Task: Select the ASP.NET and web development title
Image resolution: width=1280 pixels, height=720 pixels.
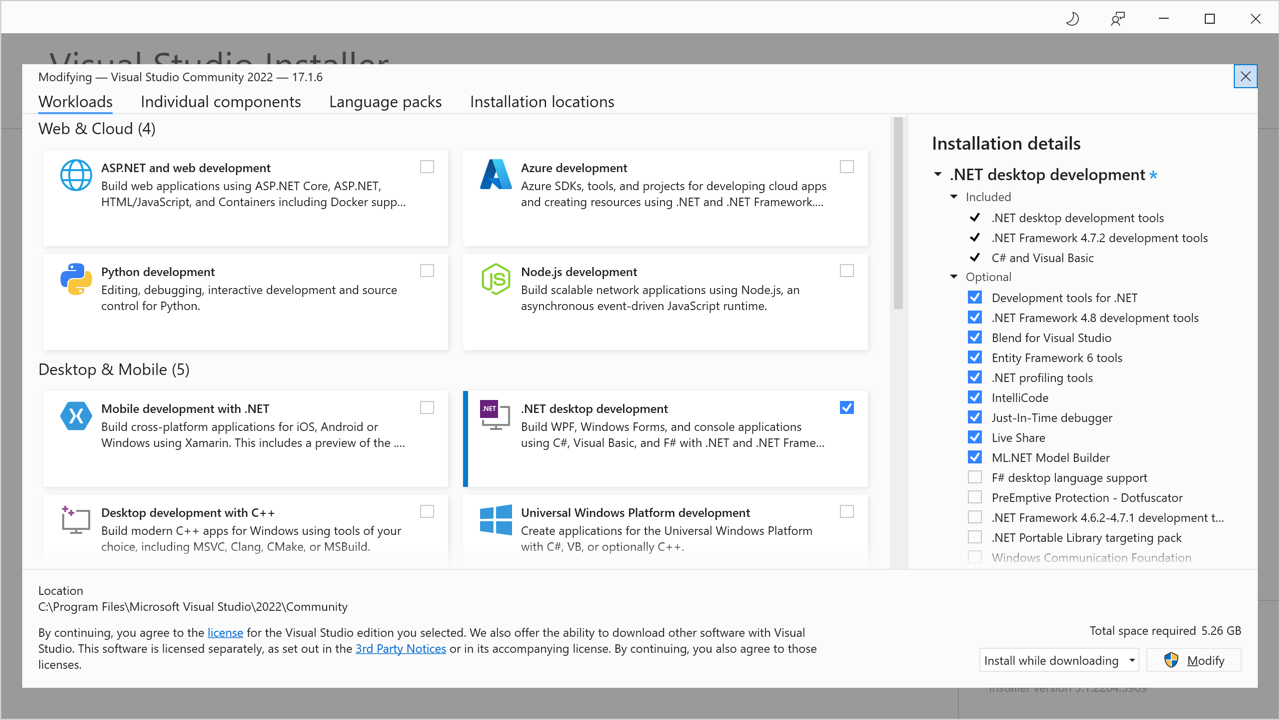Action: click(186, 168)
